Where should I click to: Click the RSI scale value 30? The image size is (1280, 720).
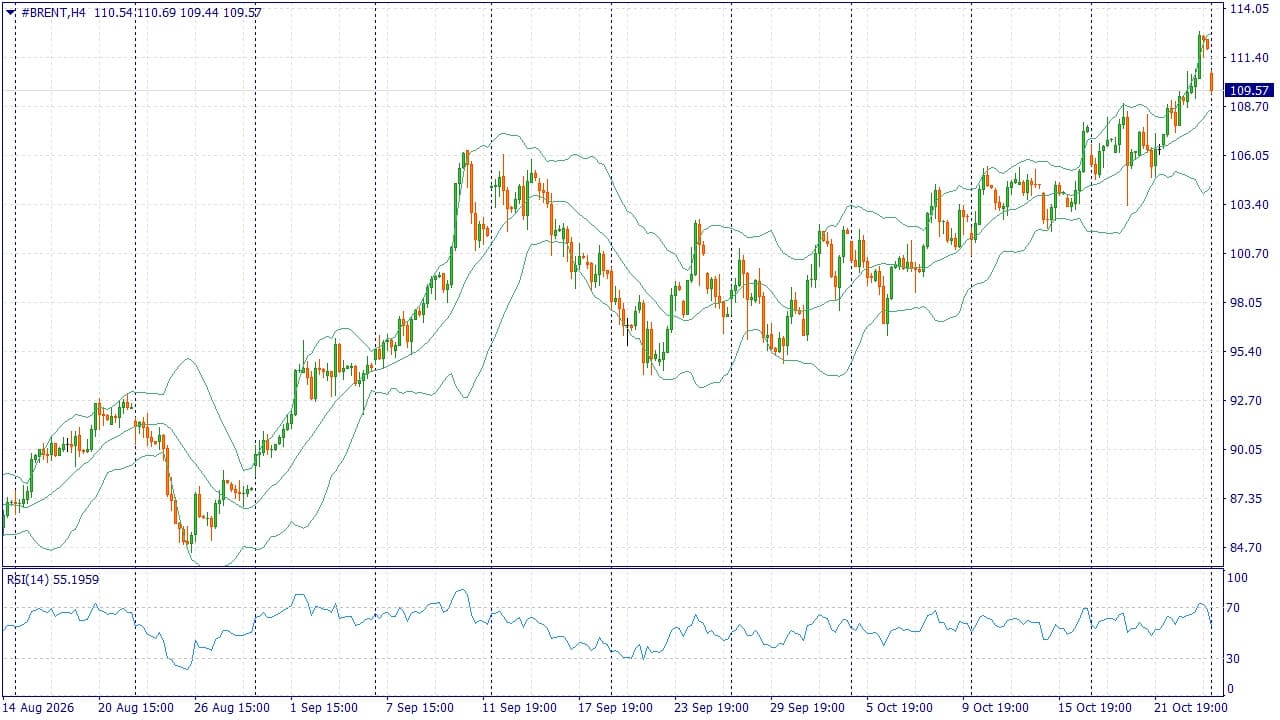point(1235,658)
